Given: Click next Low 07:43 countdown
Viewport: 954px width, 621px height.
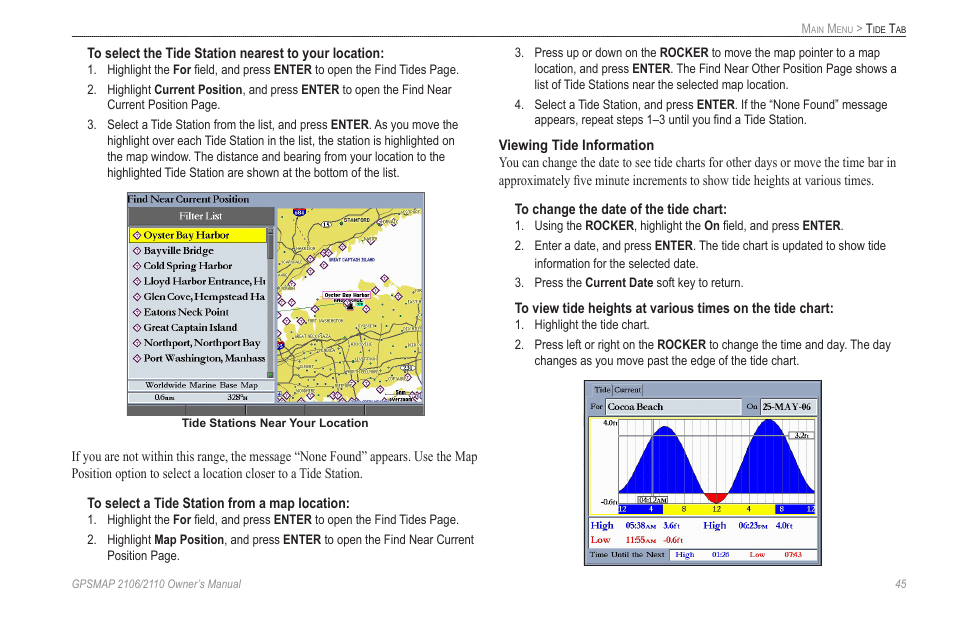Looking at the screenshot, I should (x=776, y=555).
